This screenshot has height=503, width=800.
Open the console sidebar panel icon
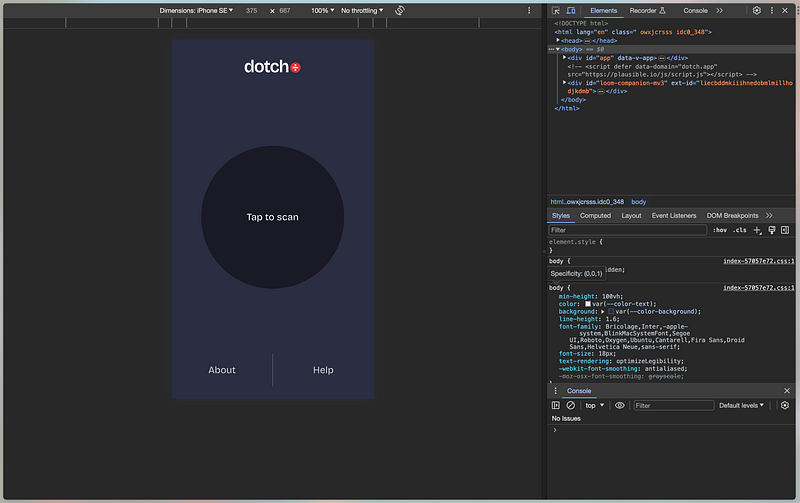pyautogui.click(x=556, y=405)
